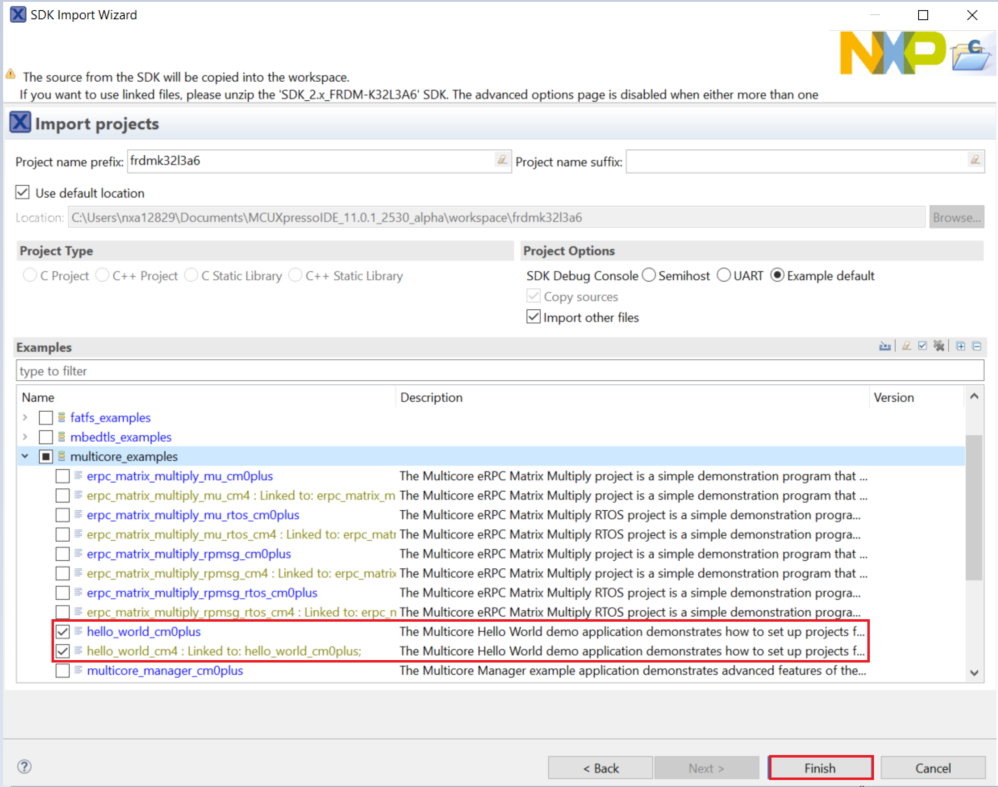Click the import from archive icon in Examples toolbar
This screenshot has height=787, width=998.
[885, 347]
